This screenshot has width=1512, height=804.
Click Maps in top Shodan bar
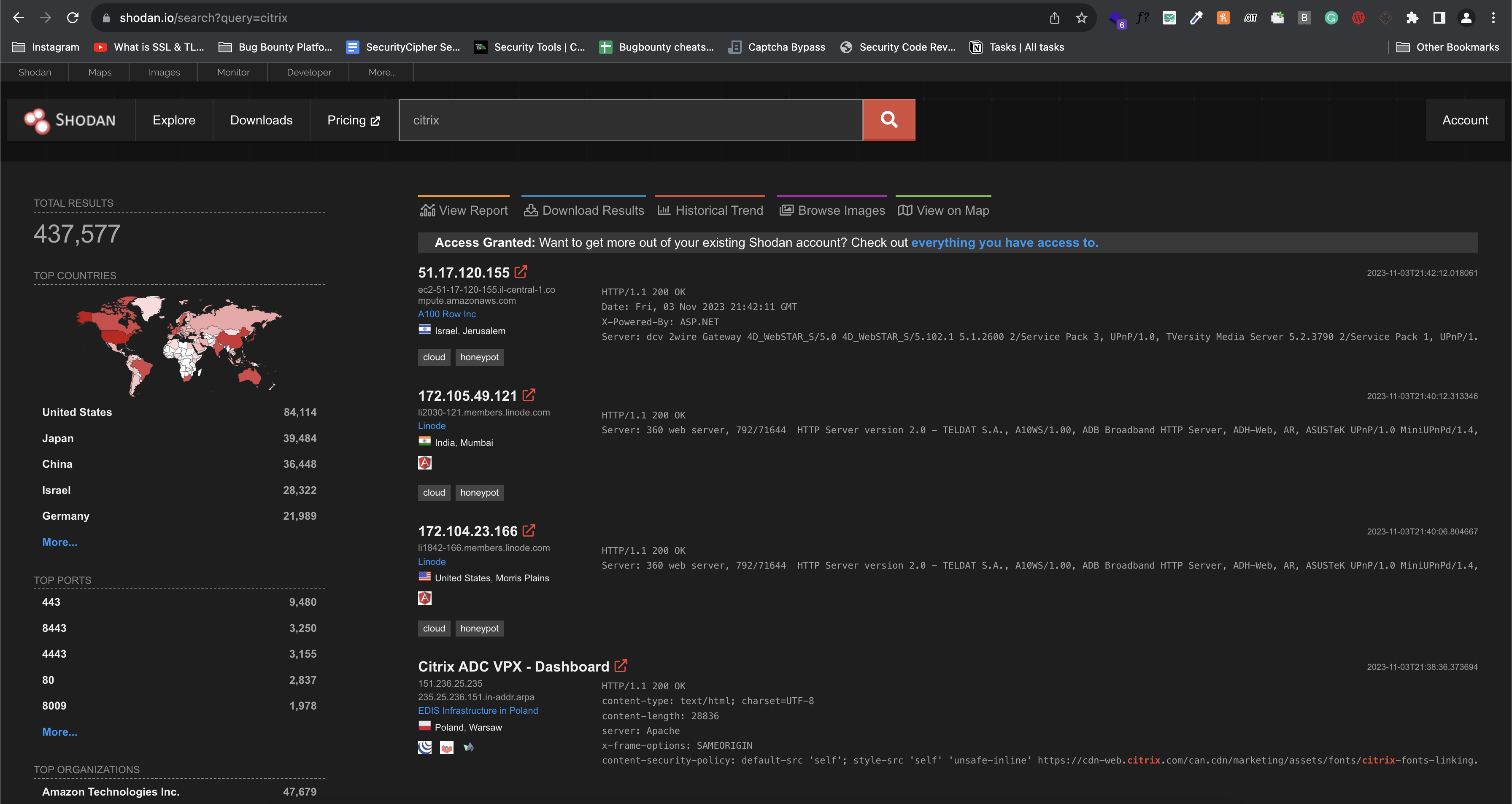(x=100, y=72)
